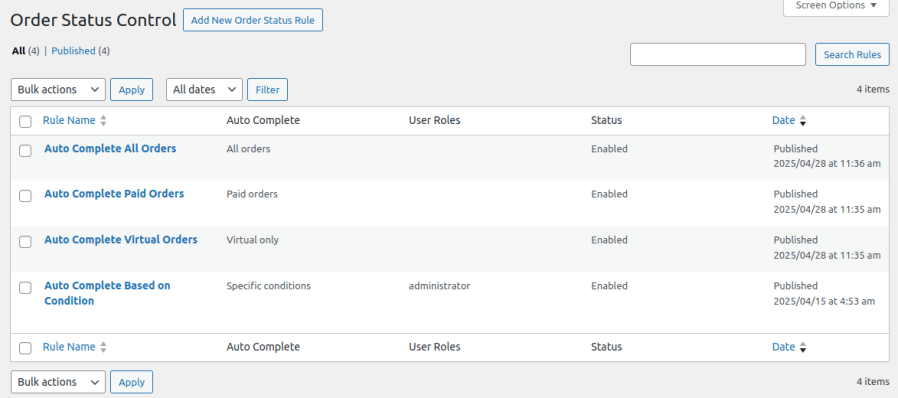Check Auto Complete Based on Condition row
This screenshot has width=898, height=398.
click(x=25, y=287)
